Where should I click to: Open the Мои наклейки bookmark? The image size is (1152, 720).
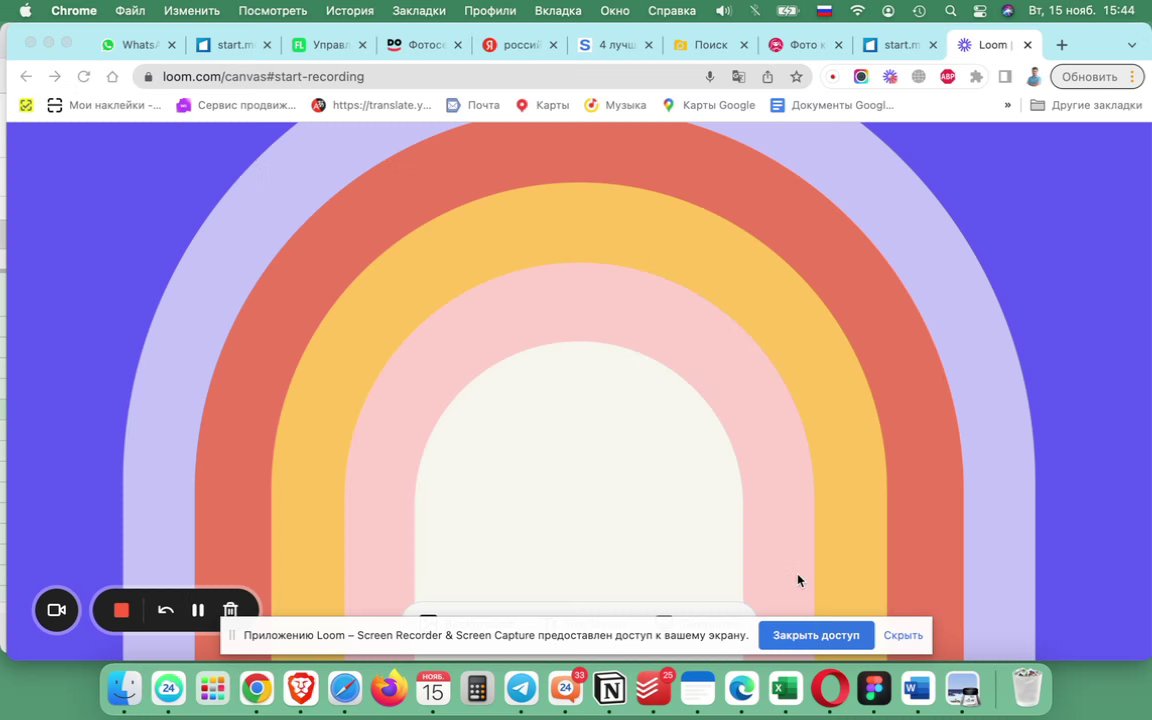click(x=104, y=105)
